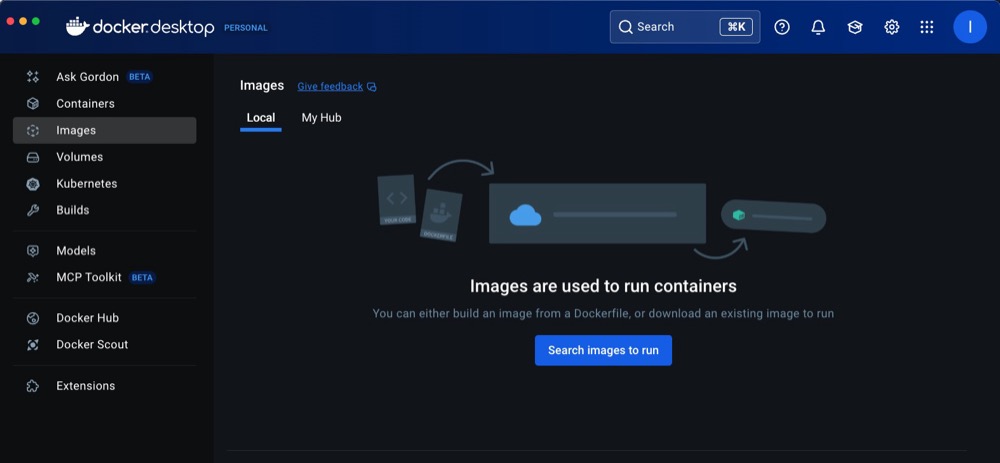Image resolution: width=1000 pixels, height=463 pixels.
Task: Click the Docker Hub icon
Action: click(33, 318)
